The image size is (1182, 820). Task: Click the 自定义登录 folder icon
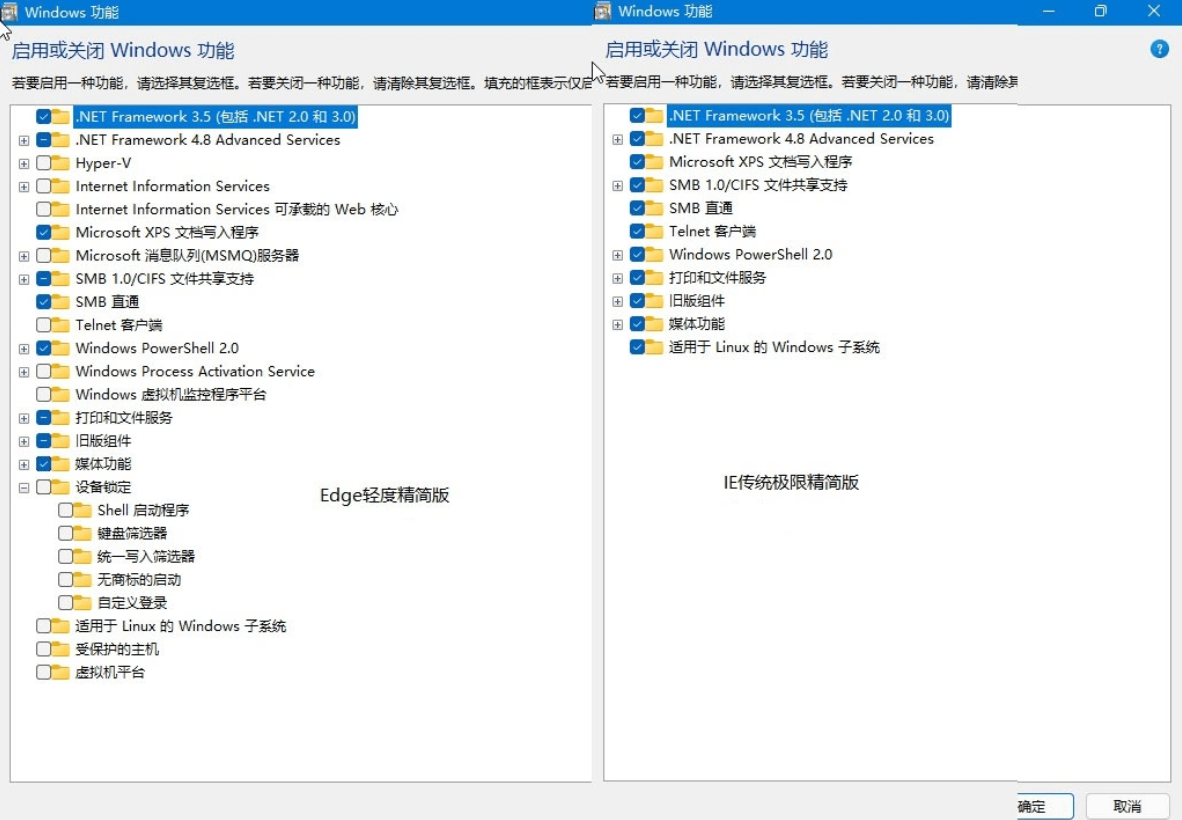click(x=84, y=603)
